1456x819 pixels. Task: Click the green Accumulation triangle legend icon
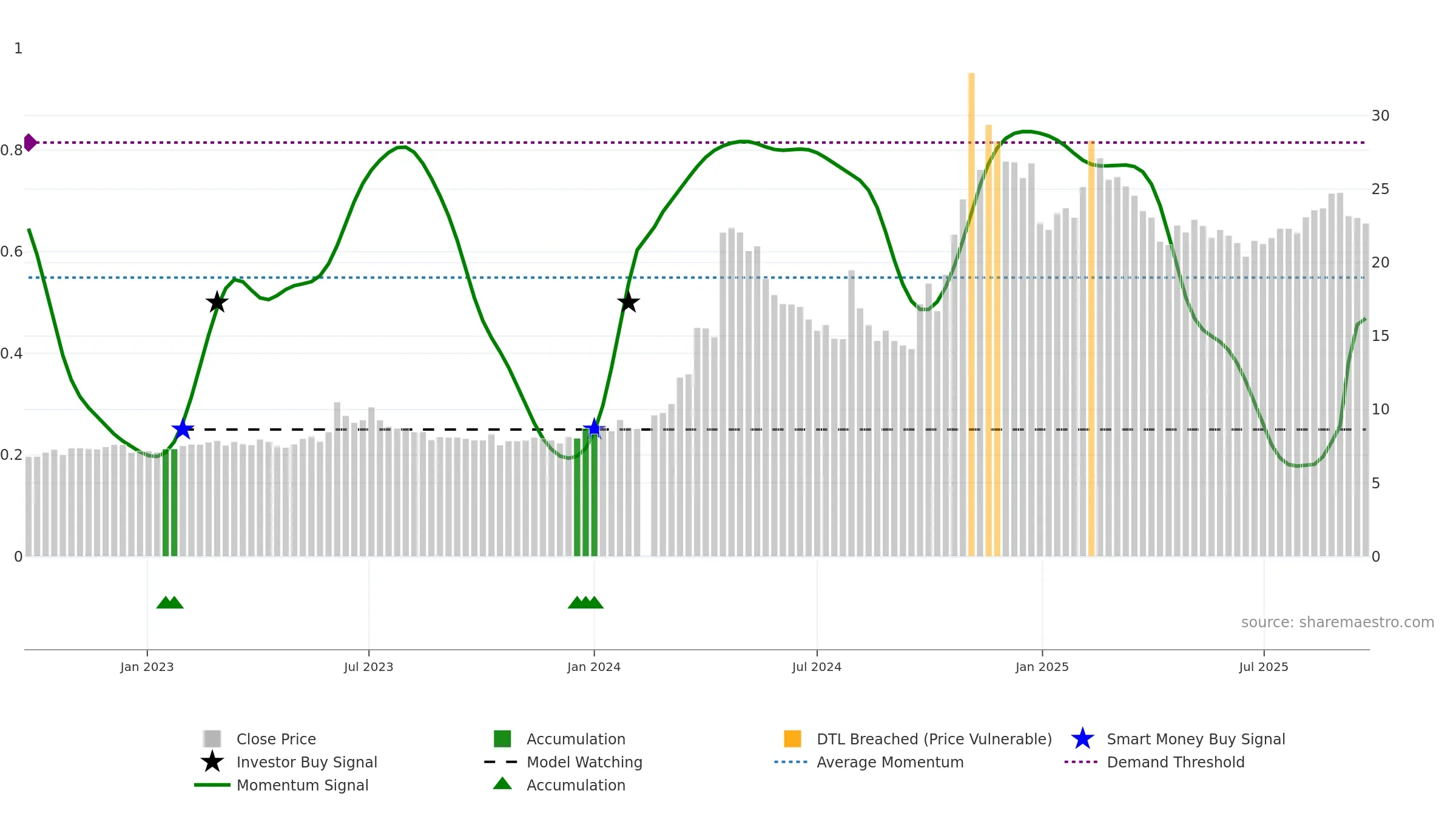pos(502,783)
